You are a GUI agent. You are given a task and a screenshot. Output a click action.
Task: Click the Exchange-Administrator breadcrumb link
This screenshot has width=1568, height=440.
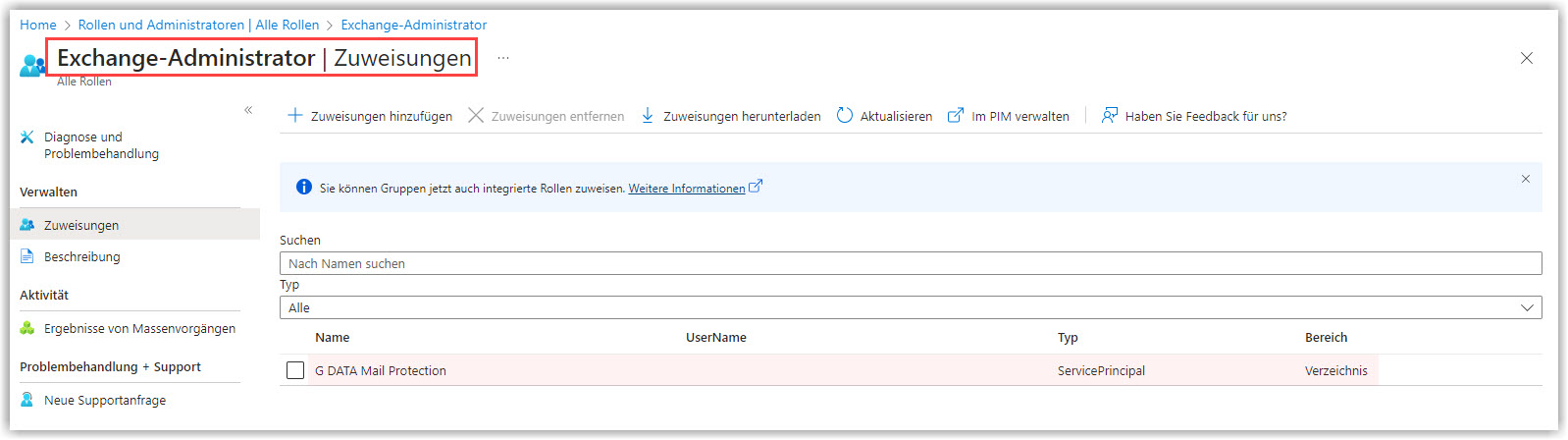click(414, 25)
